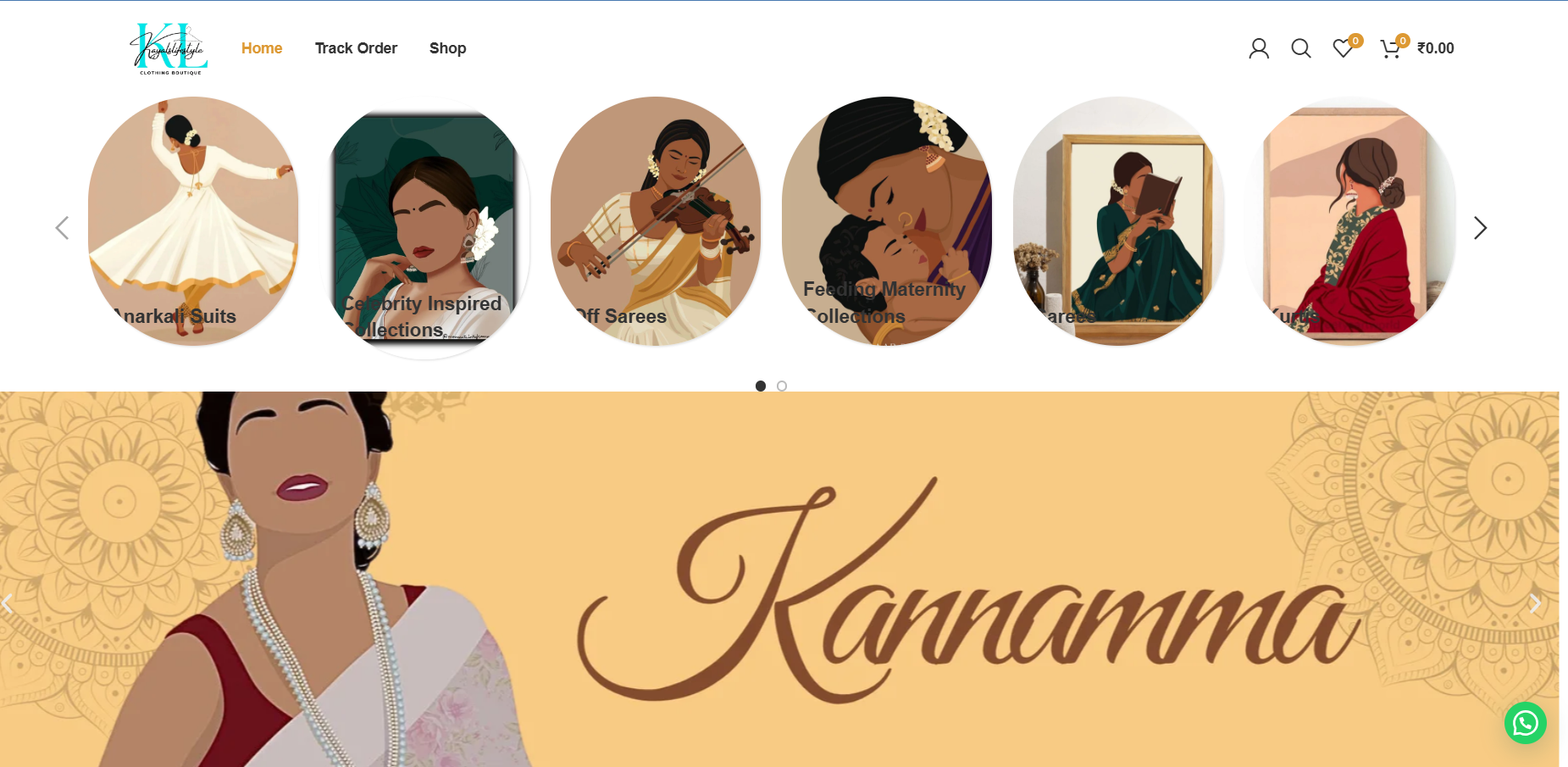
Task: Select the second carousel page dot
Action: (782, 386)
